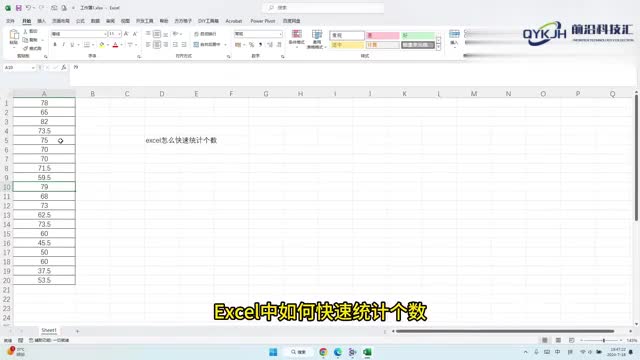Click the Insert Function fx icon
The height and width of the screenshot is (360, 640).
(64, 67)
